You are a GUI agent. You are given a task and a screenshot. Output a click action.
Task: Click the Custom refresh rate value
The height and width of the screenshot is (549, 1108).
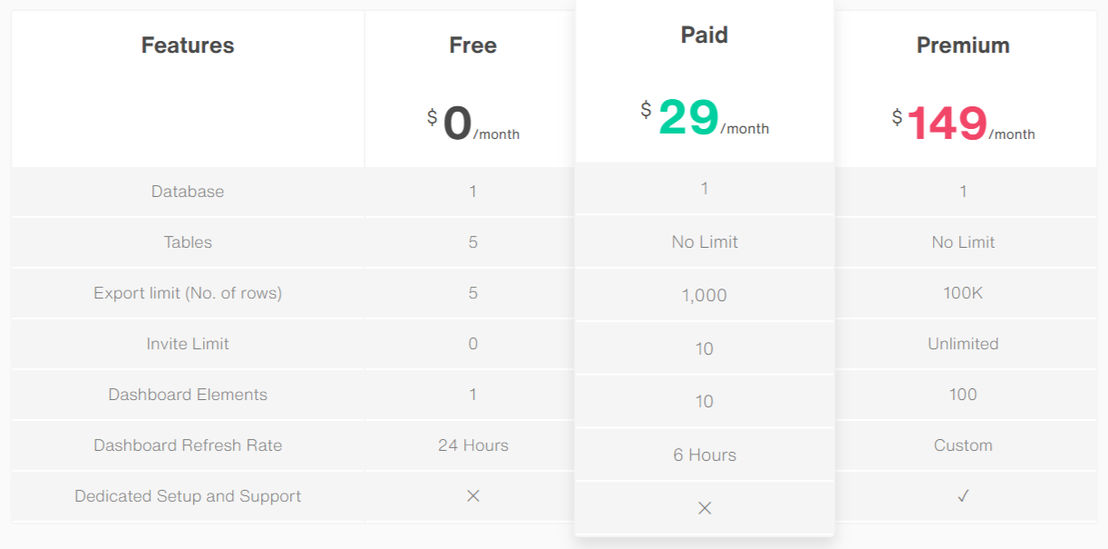click(962, 445)
